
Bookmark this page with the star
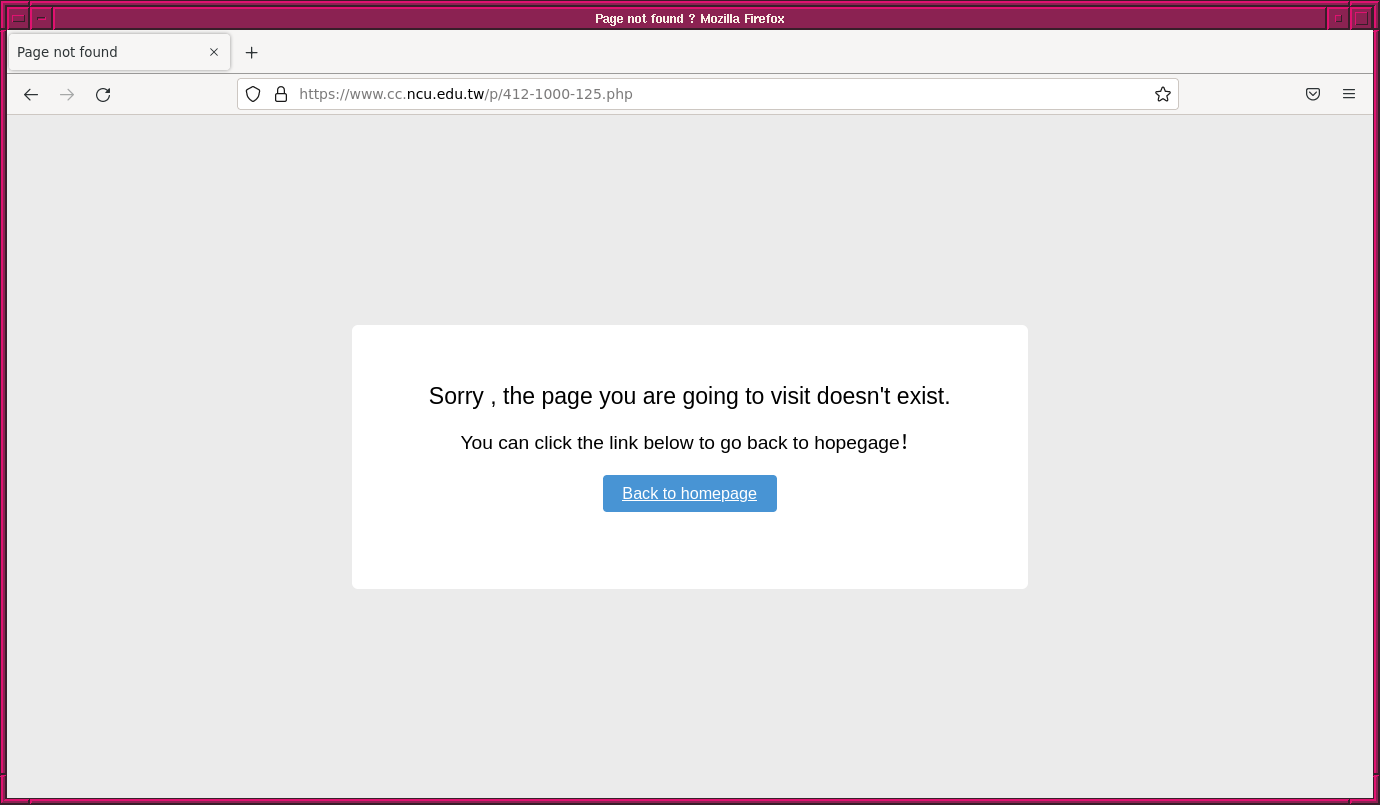(1162, 94)
